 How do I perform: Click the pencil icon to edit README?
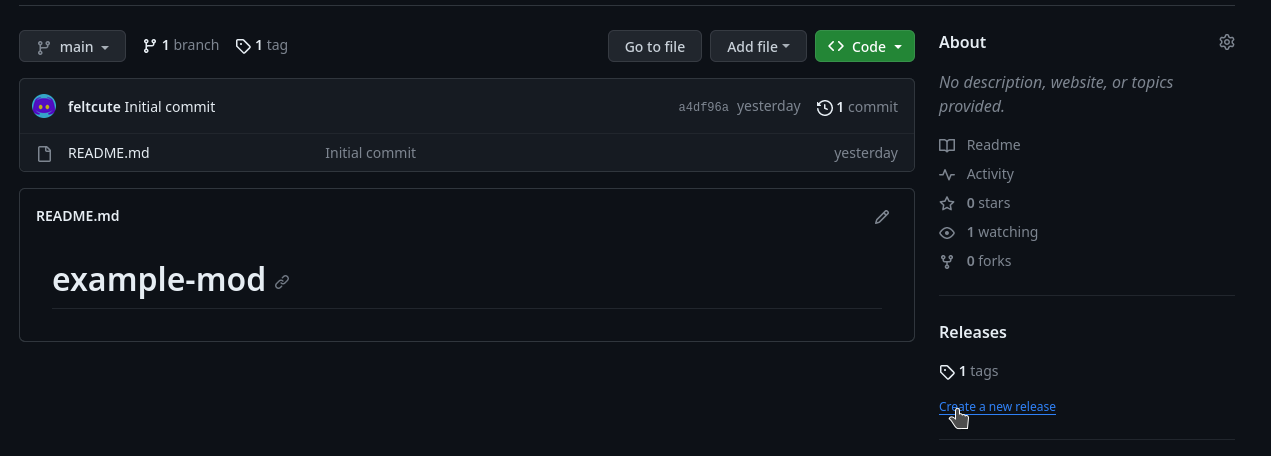(x=882, y=217)
